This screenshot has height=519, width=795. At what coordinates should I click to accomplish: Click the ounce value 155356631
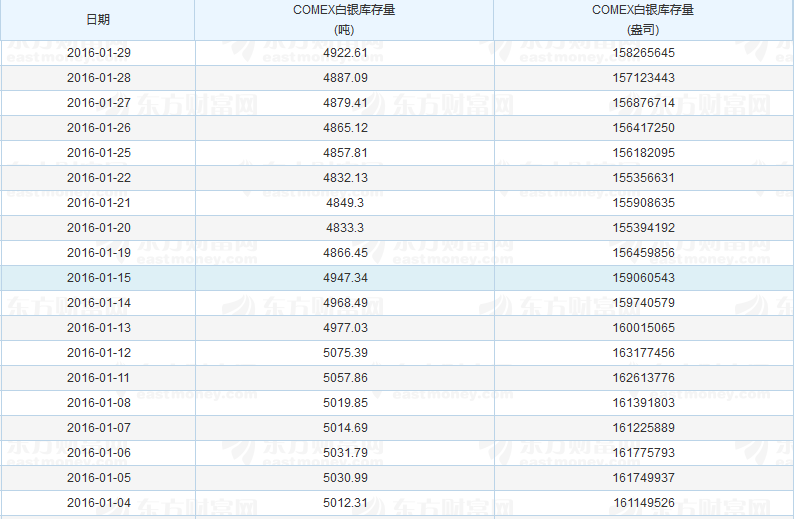(x=643, y=178)
